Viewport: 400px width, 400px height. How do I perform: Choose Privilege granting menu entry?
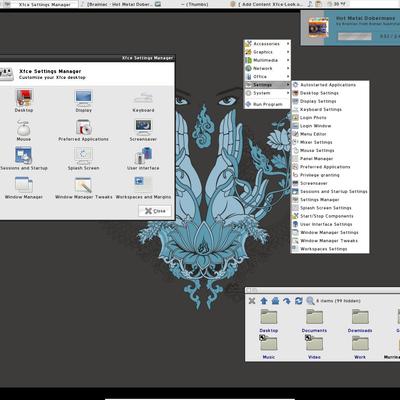pyautogui.click(x=330, y=175)
